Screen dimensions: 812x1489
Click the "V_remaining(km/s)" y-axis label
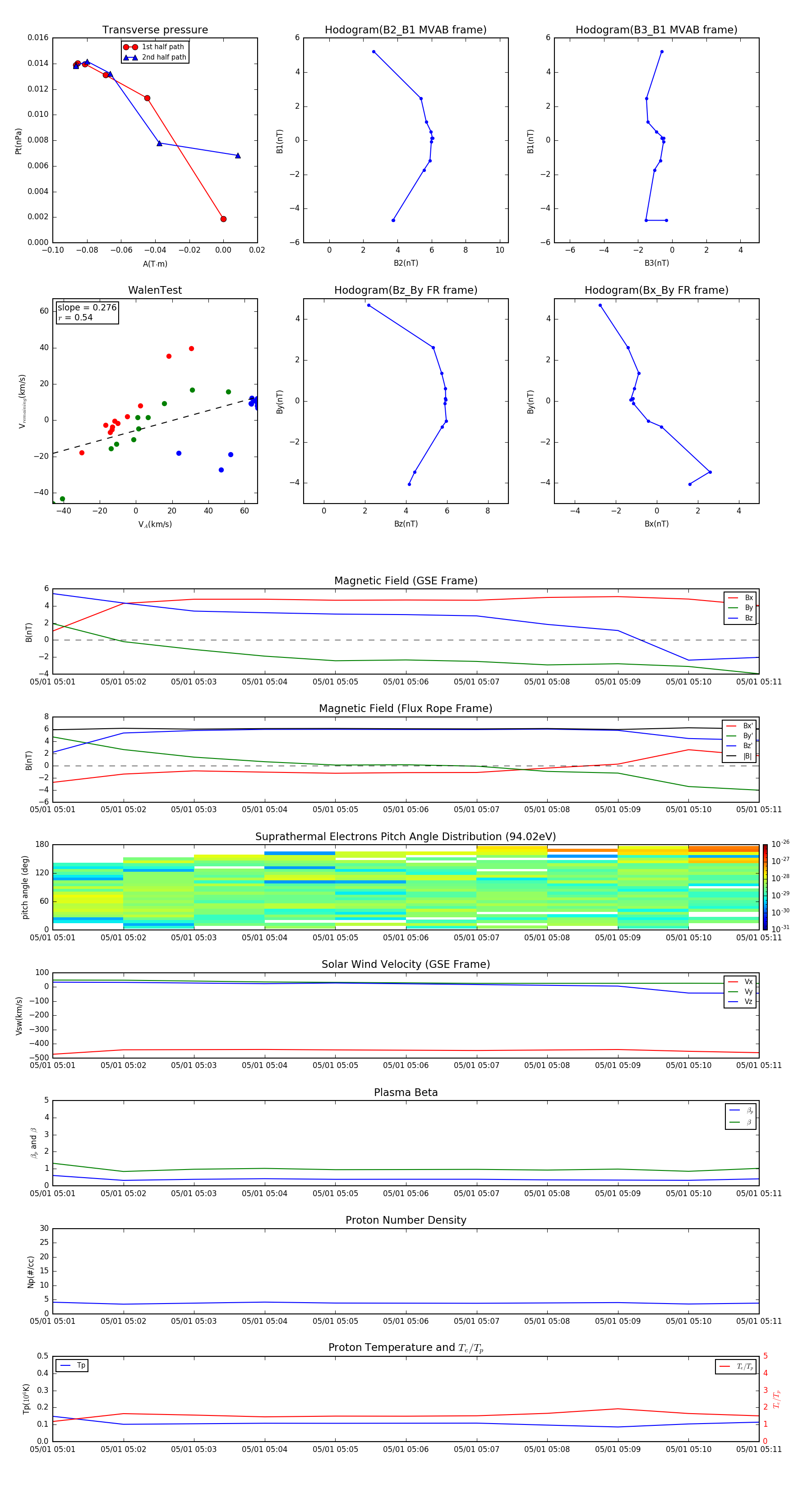22,401
